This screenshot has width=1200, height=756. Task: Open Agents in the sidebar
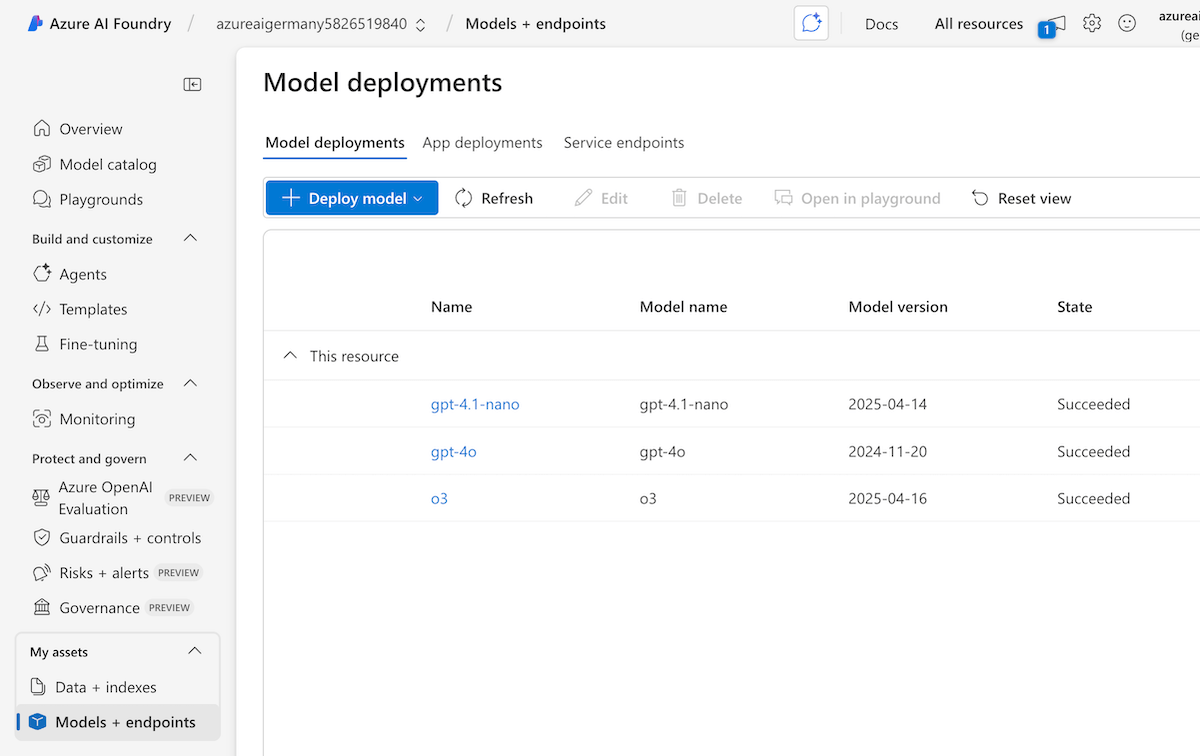(82, 274)
